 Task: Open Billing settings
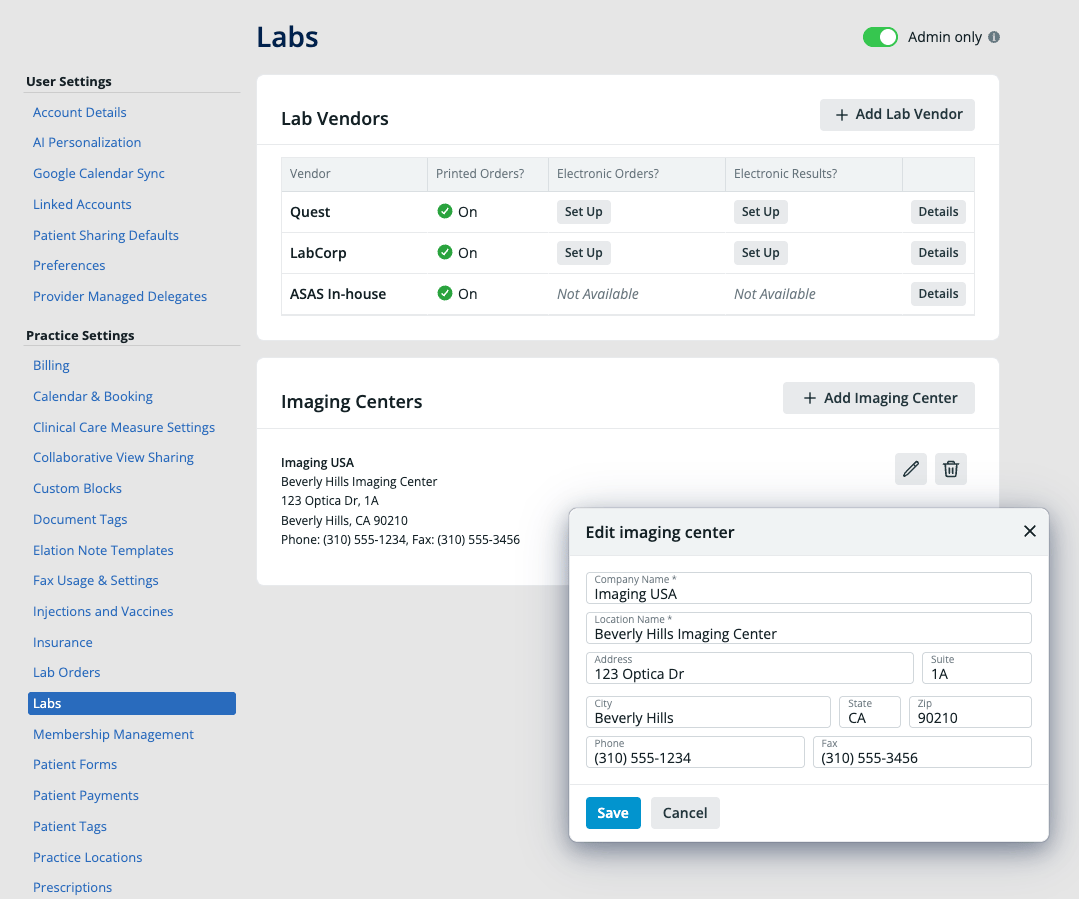[51, 366]
